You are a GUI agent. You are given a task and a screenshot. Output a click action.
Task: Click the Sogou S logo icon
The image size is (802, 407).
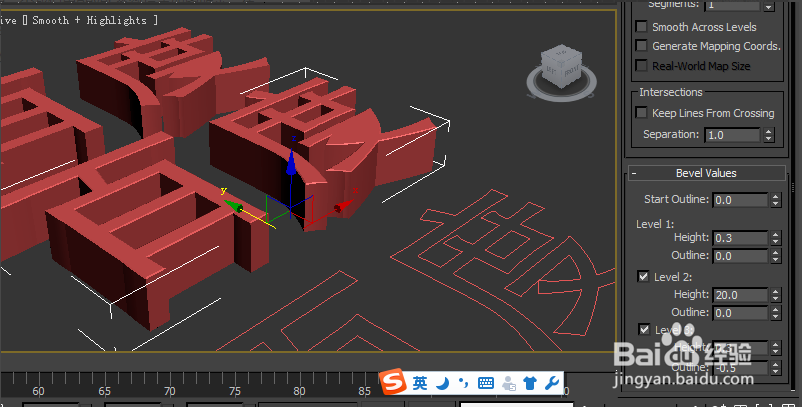click(x=393, y=381)
